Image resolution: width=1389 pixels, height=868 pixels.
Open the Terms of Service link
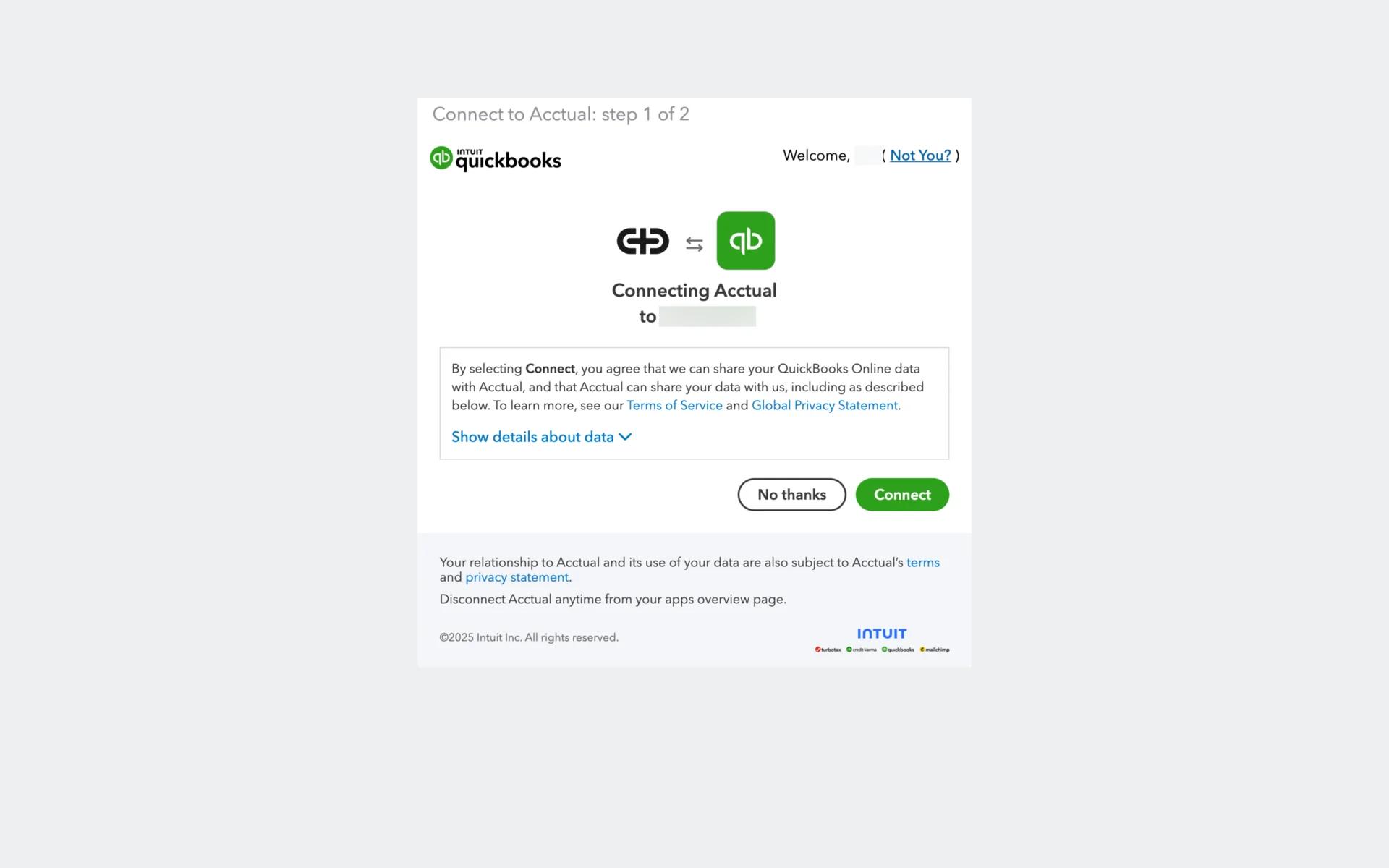(674, 405)
